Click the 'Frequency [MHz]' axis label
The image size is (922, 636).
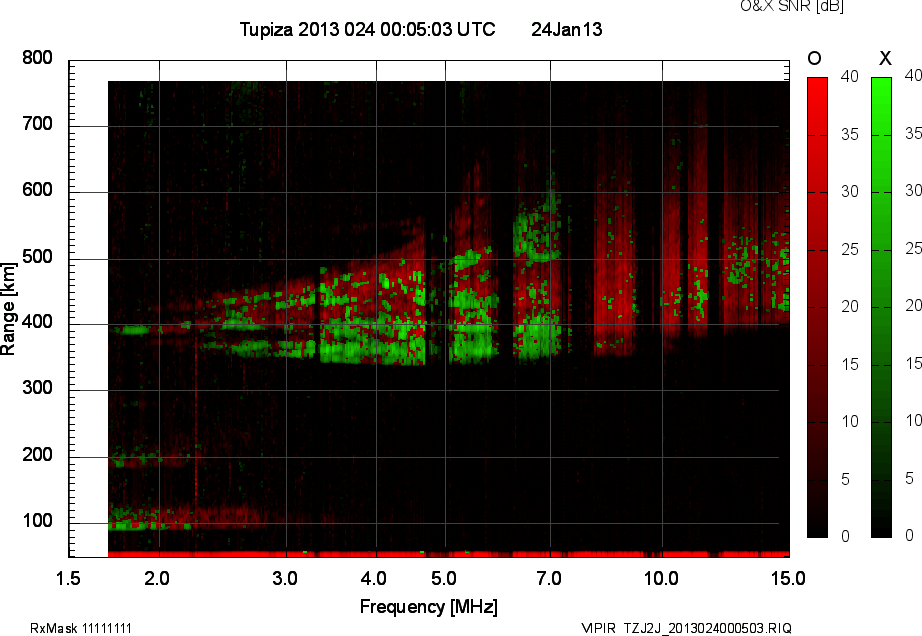click(x=429, y=607)
